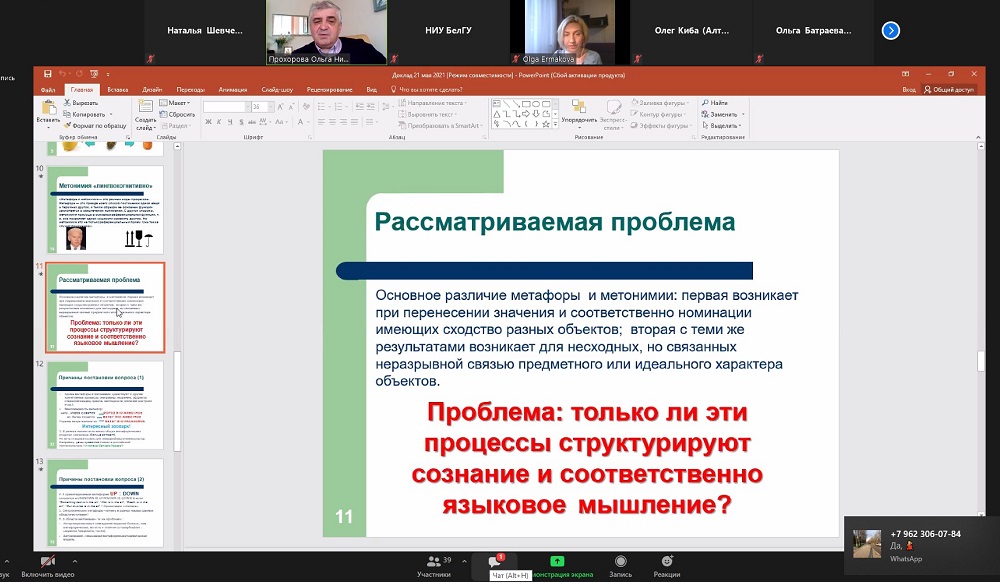Switch to the Animation (Анимация) tab
Viewport: 1000px width, 582px height.
click(232, 89)
